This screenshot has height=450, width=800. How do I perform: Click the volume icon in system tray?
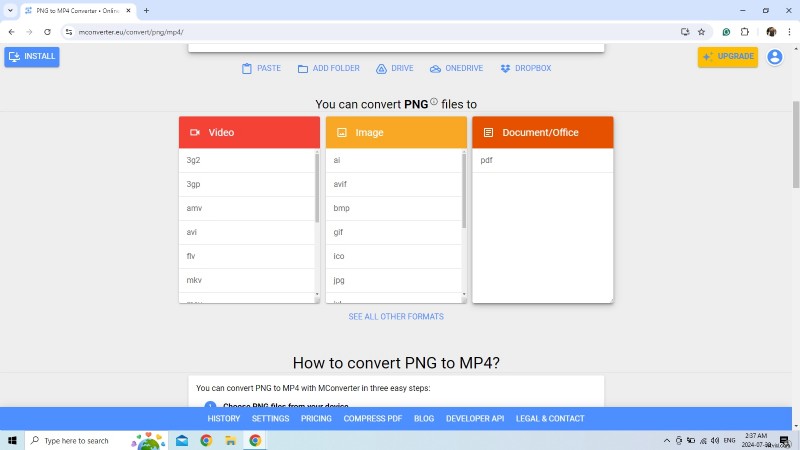(x=715, y=440)
